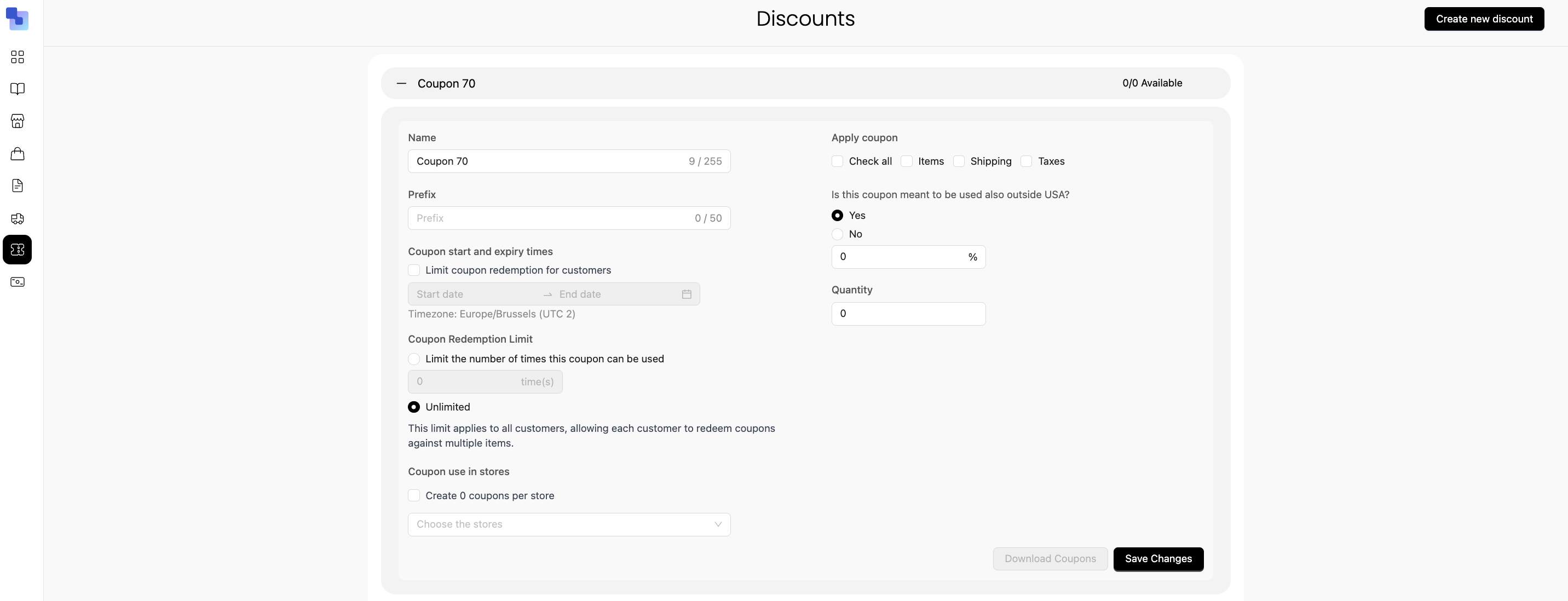Select the delivery truck shipping icon
The height and width of the screenshot is (601, 1568).
(x=18, y=218)
